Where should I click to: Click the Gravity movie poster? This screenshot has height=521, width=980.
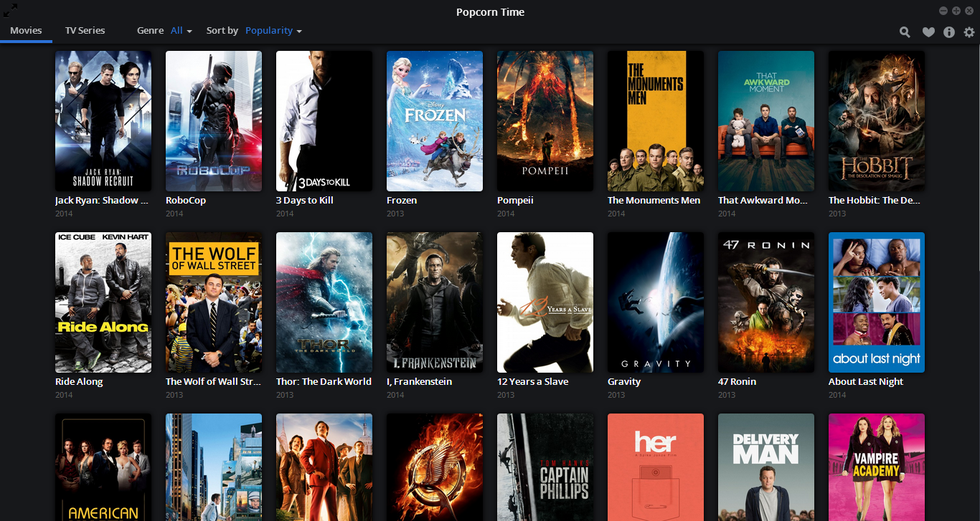point(655,302)
